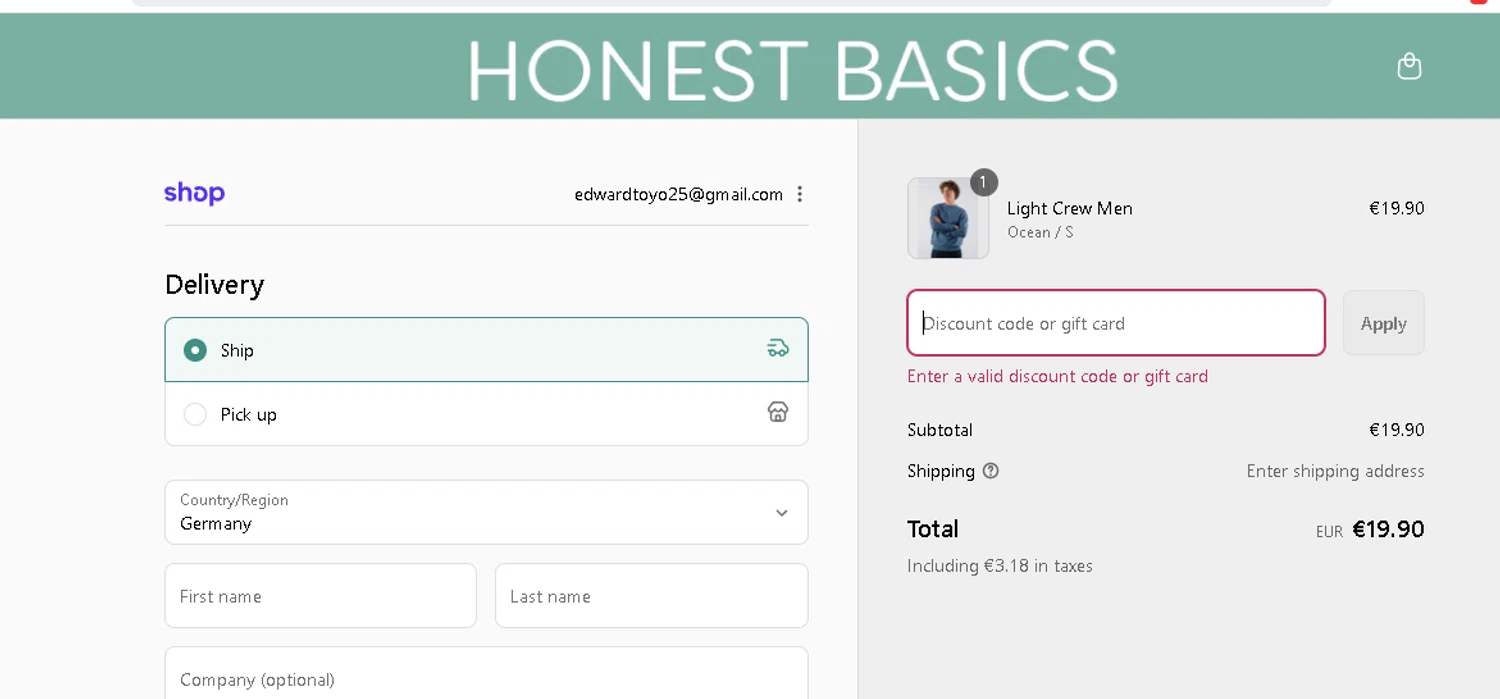Click the Country/Region chevron arrow
Image resolution: width=1500 pixels, height=699 pixels.
(781, 513)
